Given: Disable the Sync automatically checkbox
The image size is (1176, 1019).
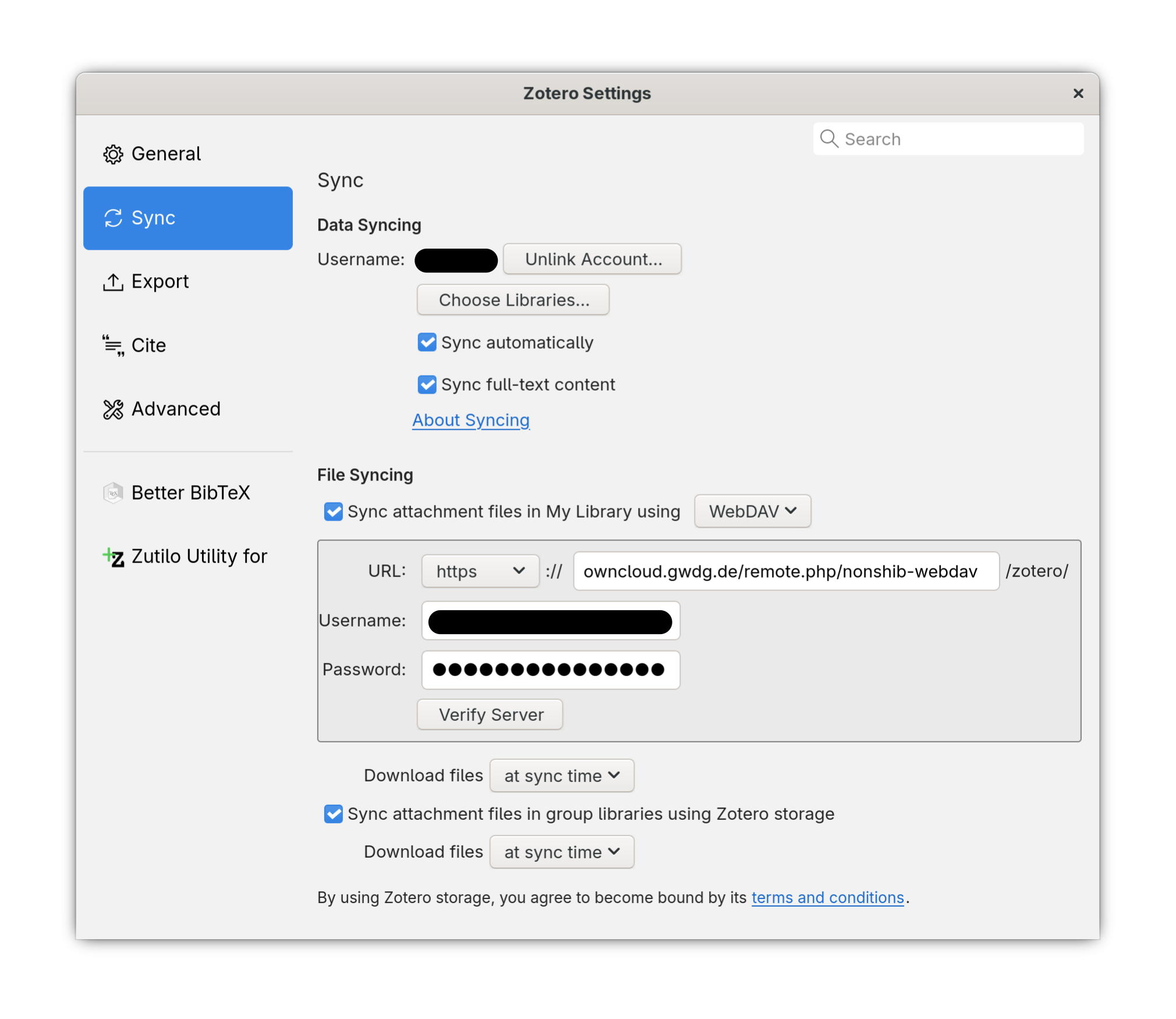Looking at the screenshot, I should [427, 342].
